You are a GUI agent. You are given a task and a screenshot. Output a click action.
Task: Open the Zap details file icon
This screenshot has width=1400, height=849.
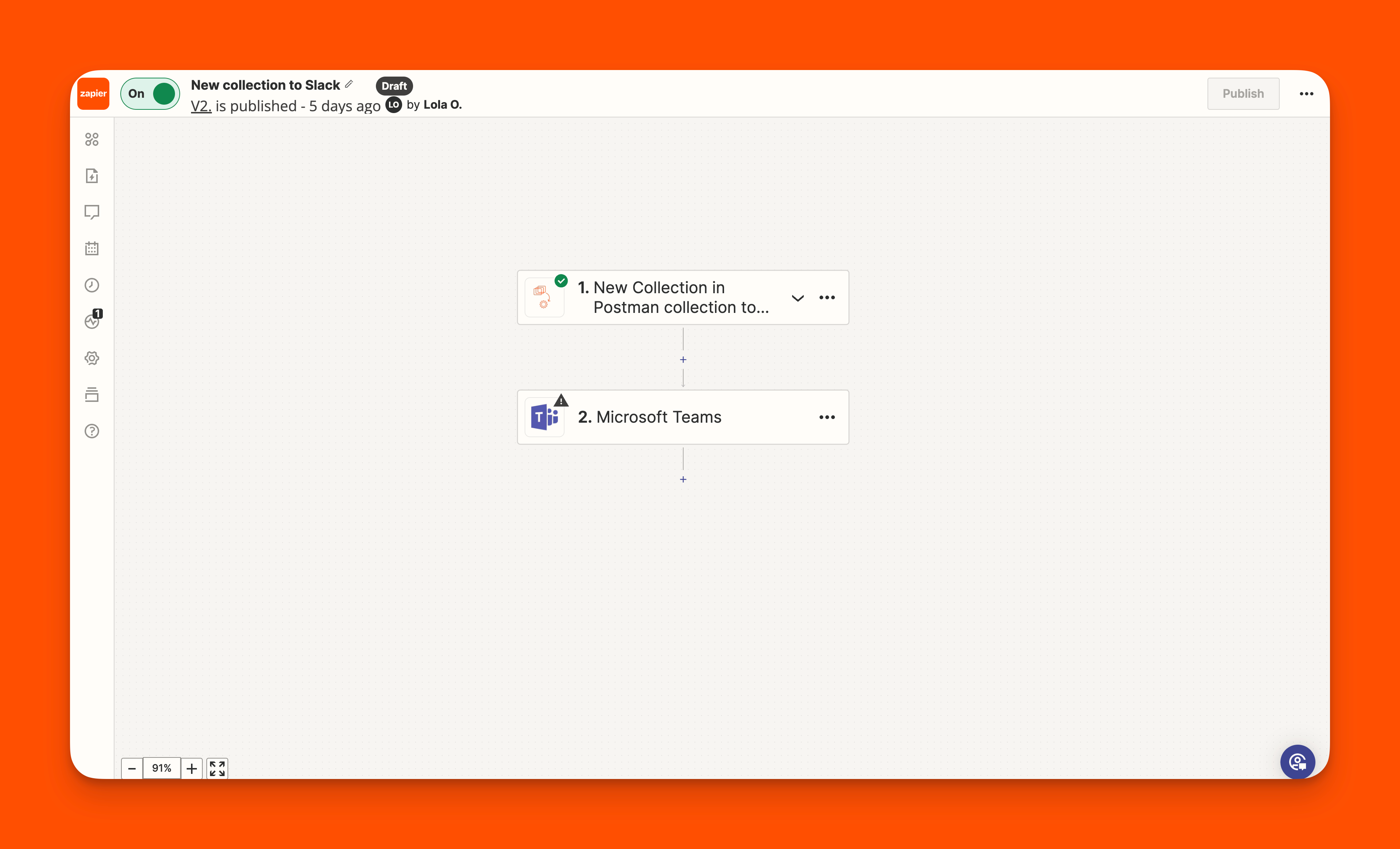tap(92, 175)
